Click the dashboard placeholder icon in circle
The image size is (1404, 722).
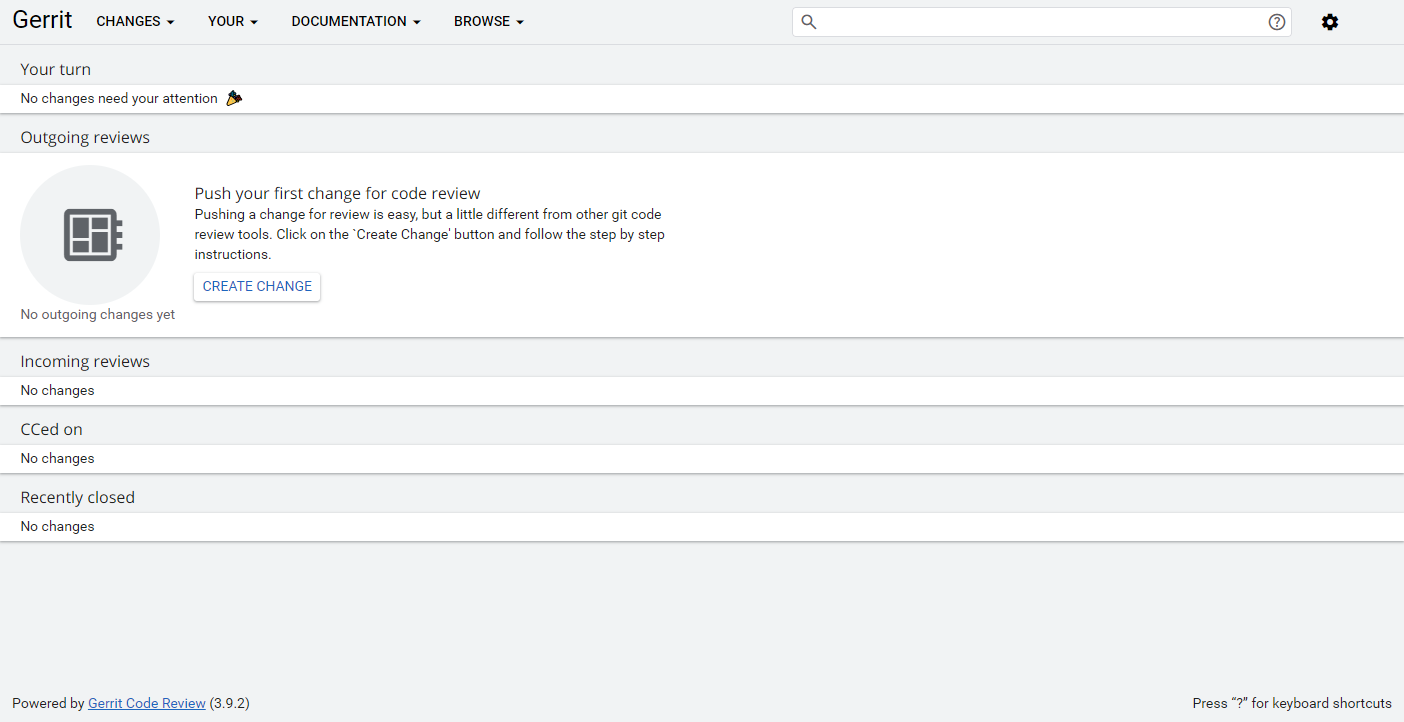[x=90, y=235]
